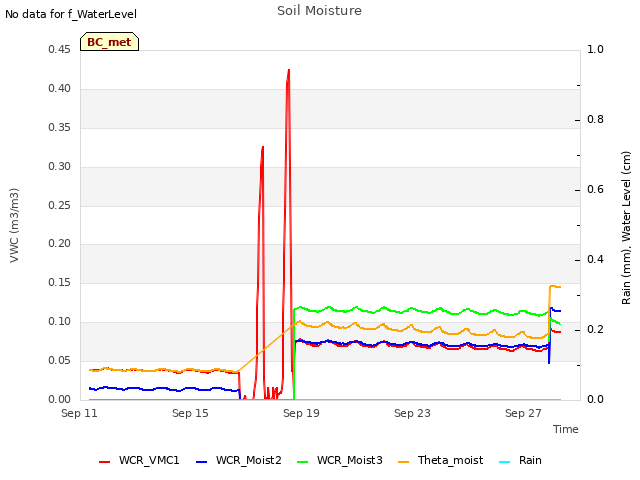Click the Rain (mm), Water Level (cm) axis title
Screen dimensions: 640x480
(626, 228)
